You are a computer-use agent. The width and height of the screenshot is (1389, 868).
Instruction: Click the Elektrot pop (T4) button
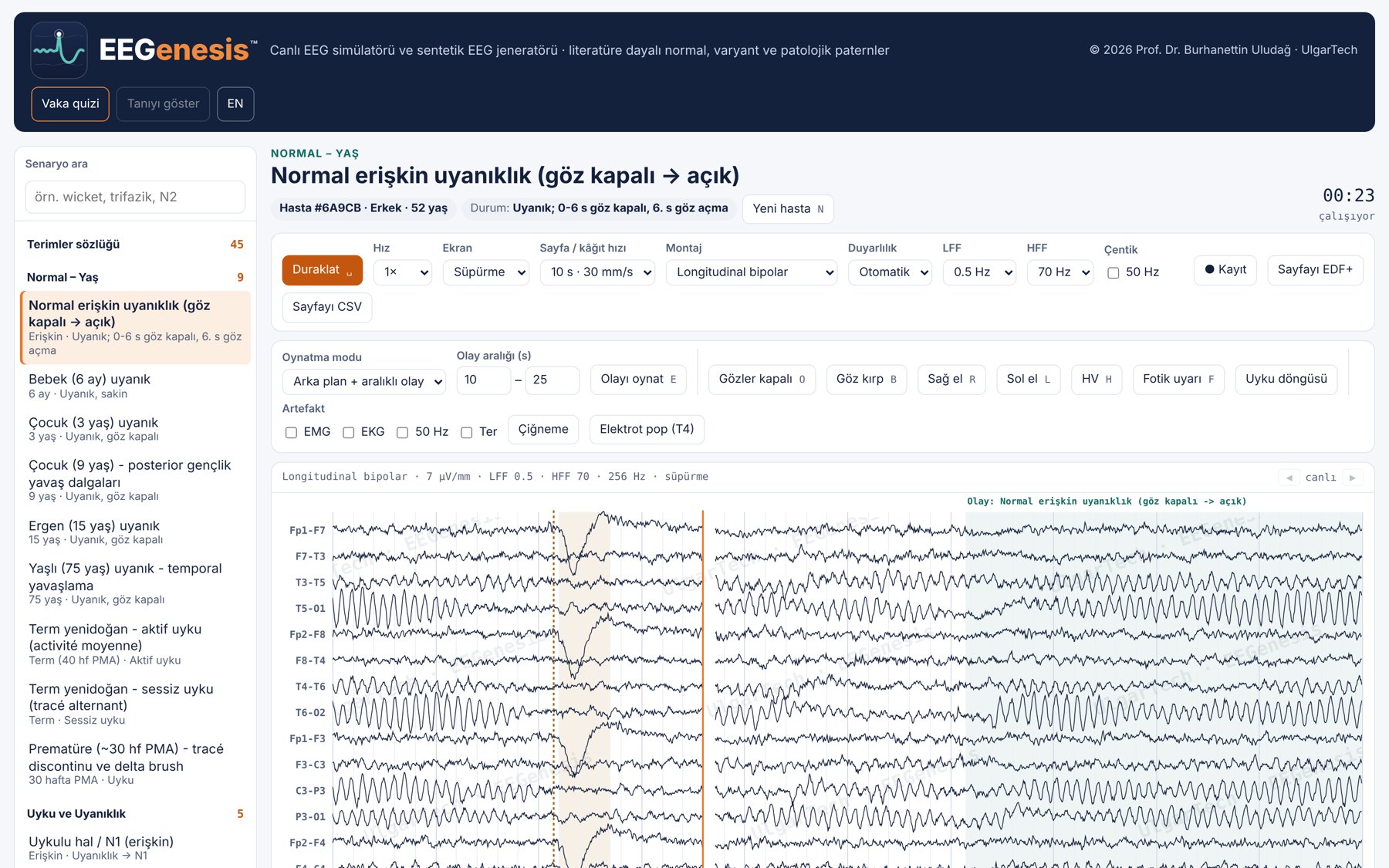tap(647, 430)
